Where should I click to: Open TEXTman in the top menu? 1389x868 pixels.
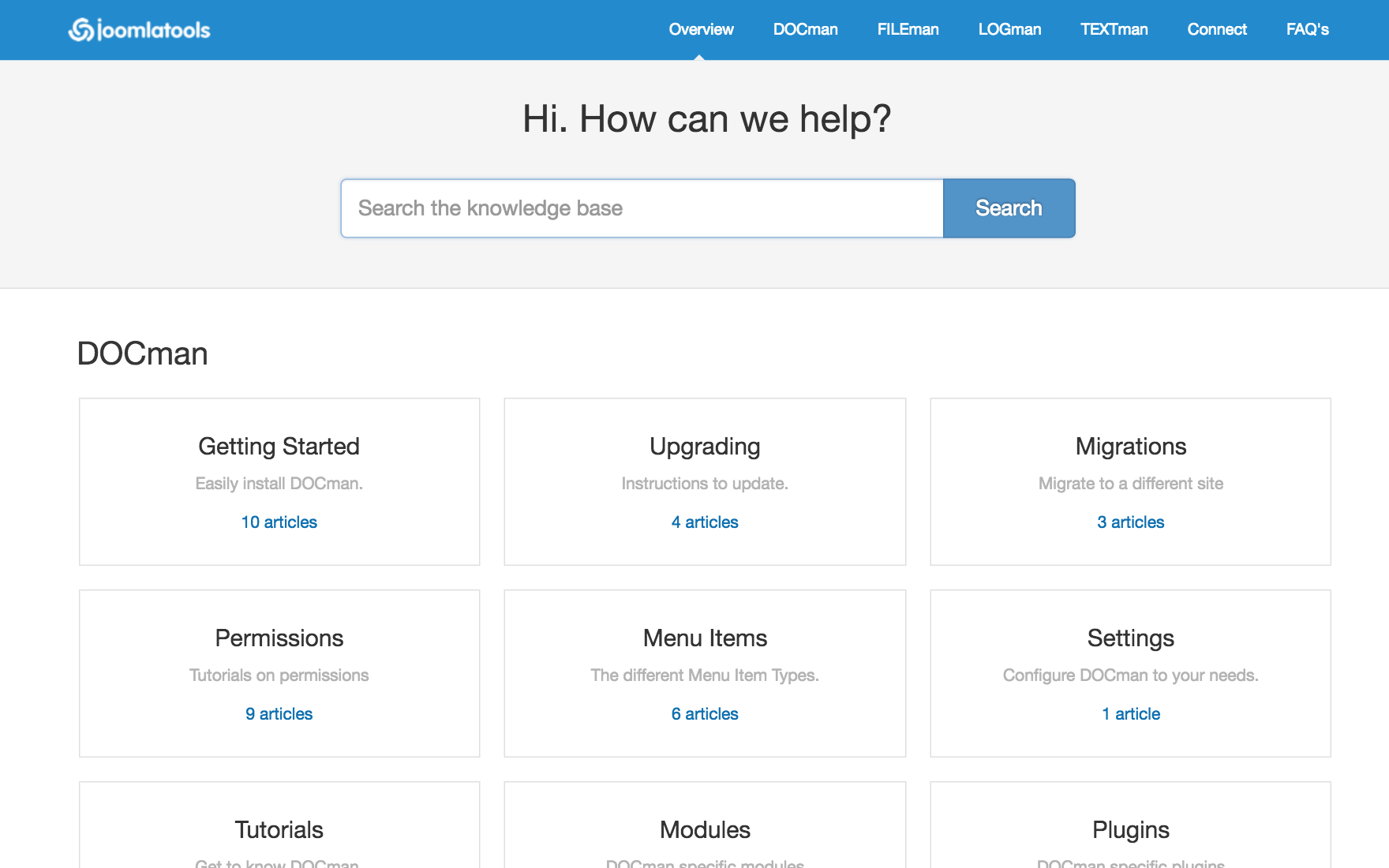(1114, 29)
